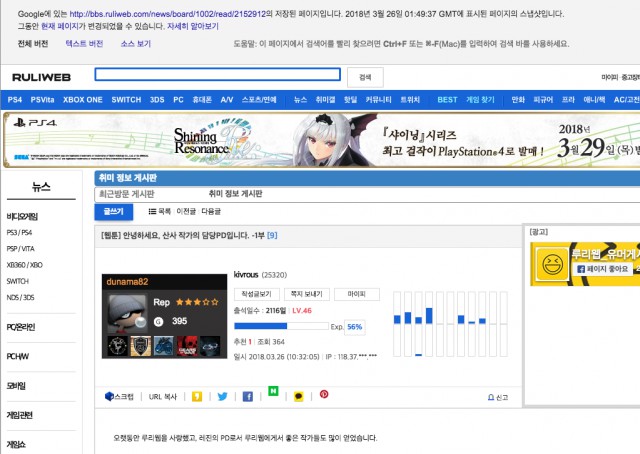Click the 글쓰기 write button
Screen dimensions: 640x454
point(113,212)
